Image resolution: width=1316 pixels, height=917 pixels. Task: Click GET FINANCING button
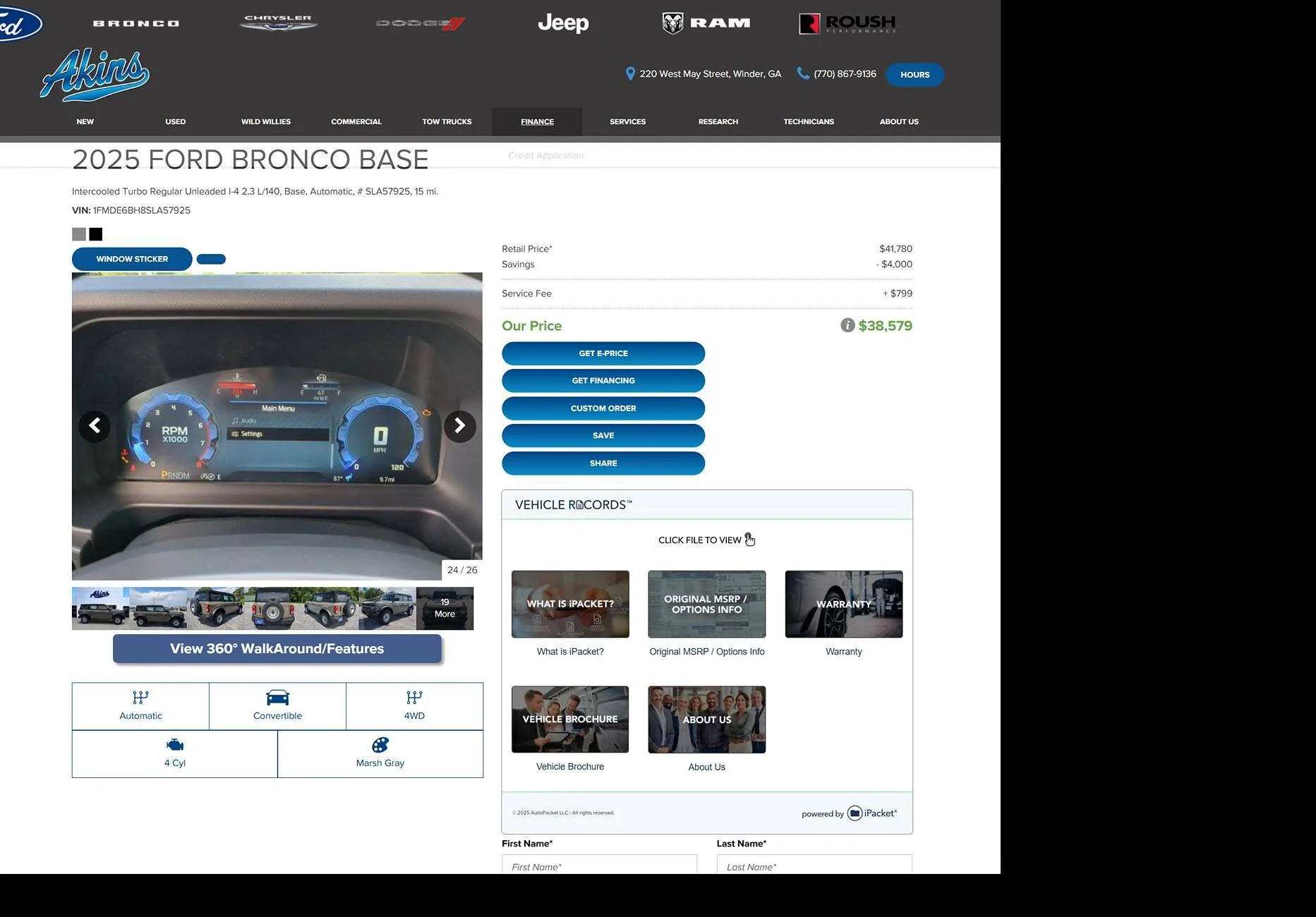[x=603, y=381]
